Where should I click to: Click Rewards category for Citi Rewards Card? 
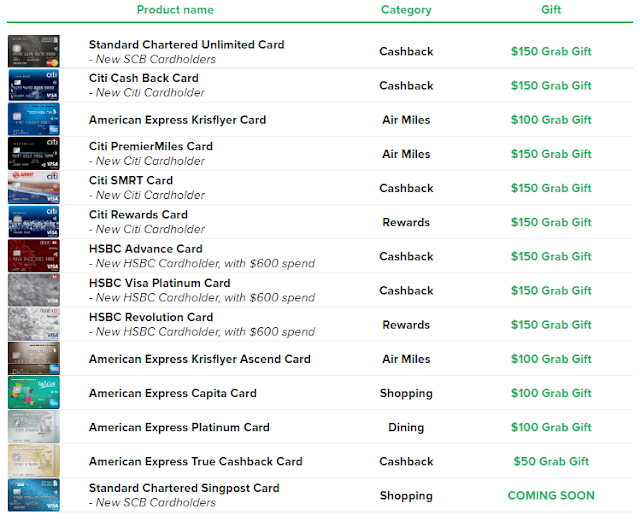406,223
